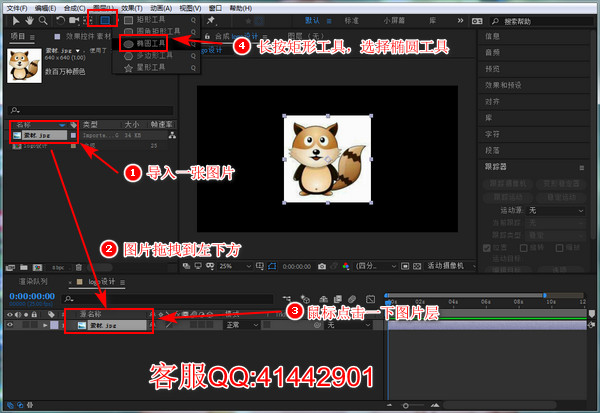The image size is (600, 413).
Task: Open the resolution (四分) dropdown
Action: click(376, 266)
